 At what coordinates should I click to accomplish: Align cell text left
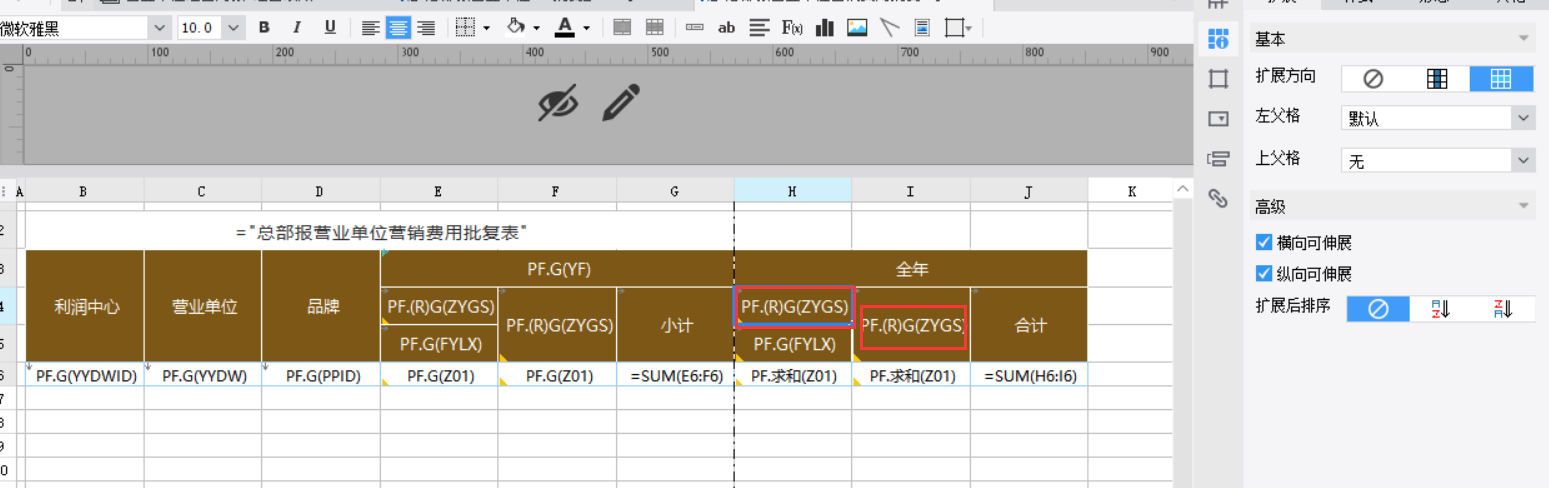click(371, 27)
